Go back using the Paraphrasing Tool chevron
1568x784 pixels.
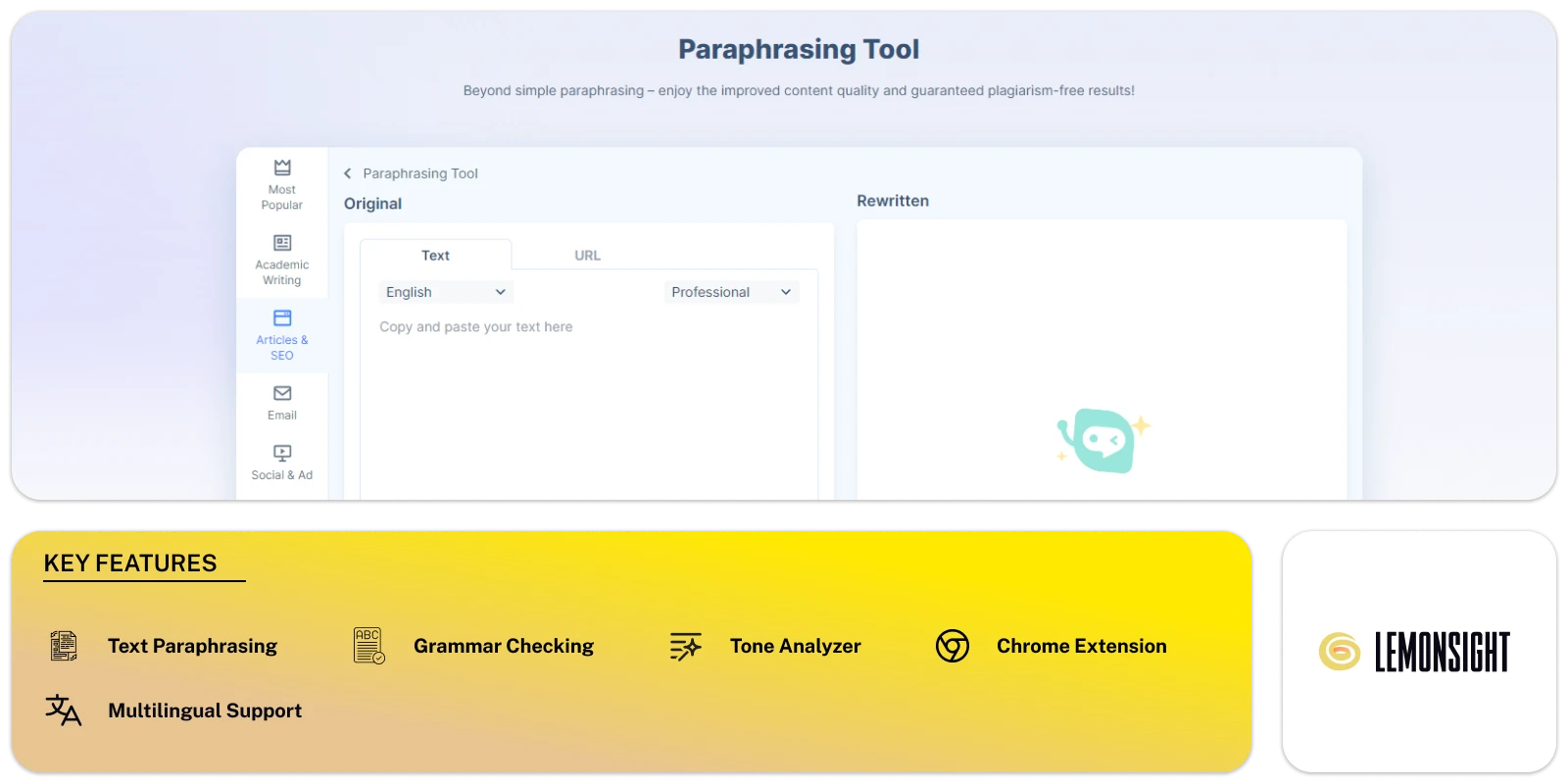[348, 173]
